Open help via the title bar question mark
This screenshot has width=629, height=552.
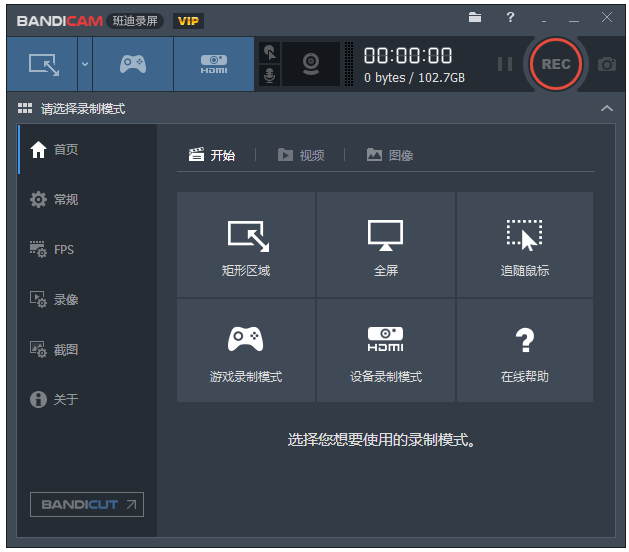[510, 17]
